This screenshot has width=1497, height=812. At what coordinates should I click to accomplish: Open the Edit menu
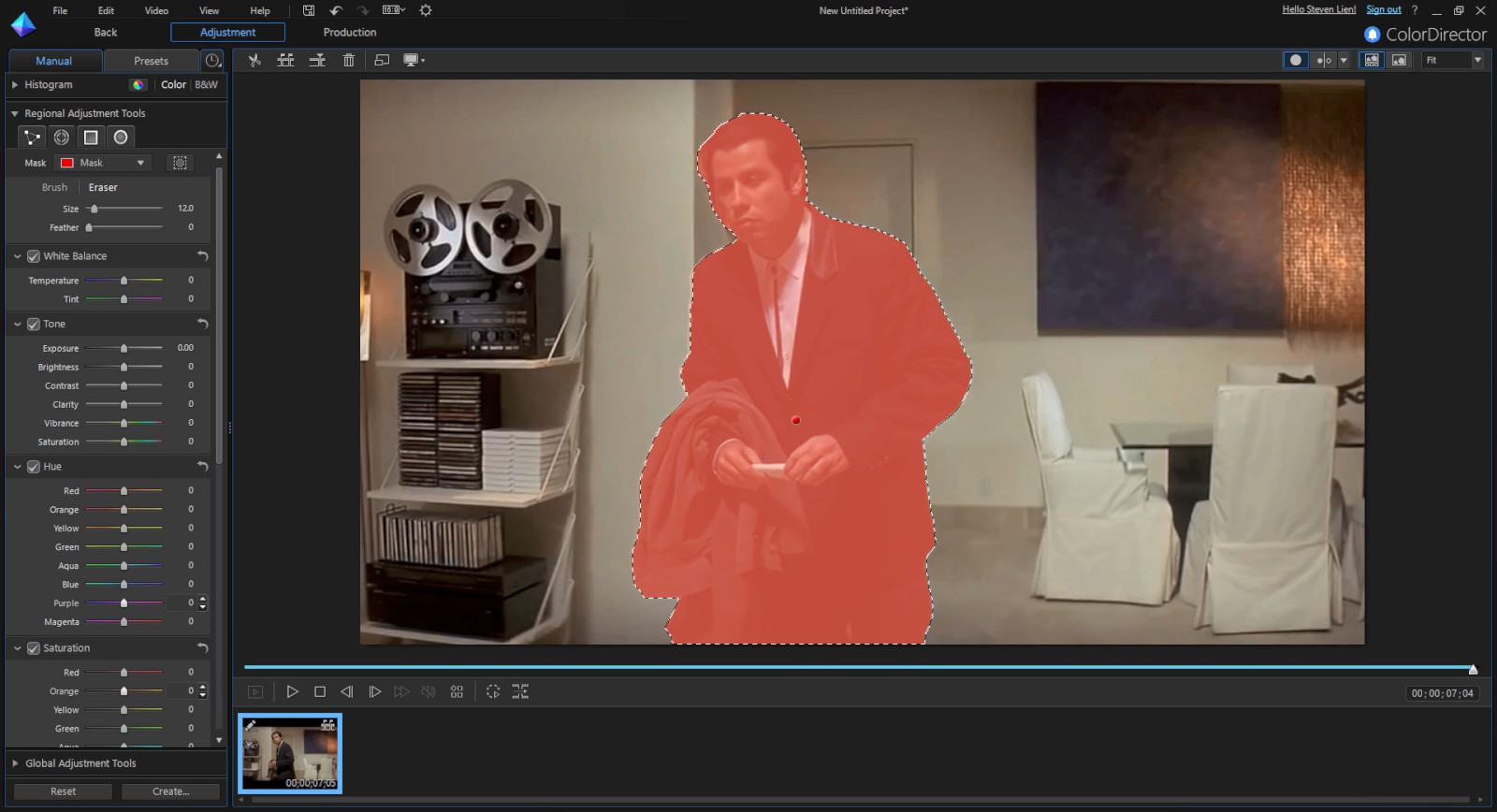tap(106, 10)
